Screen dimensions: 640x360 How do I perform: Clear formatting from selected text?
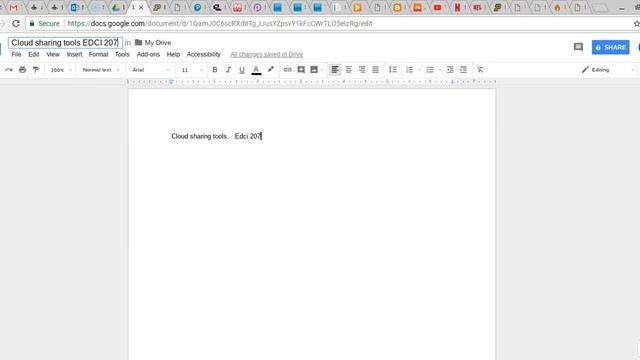click(480, 70)
